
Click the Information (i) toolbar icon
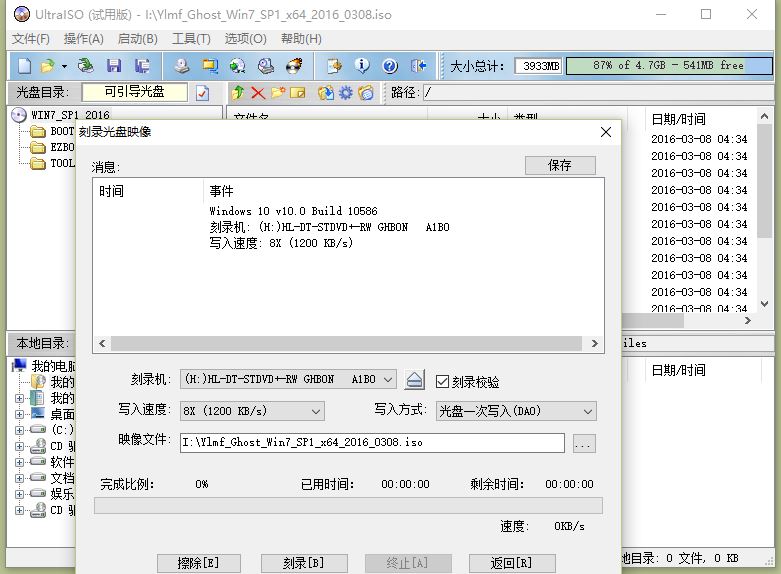point(362,66)
